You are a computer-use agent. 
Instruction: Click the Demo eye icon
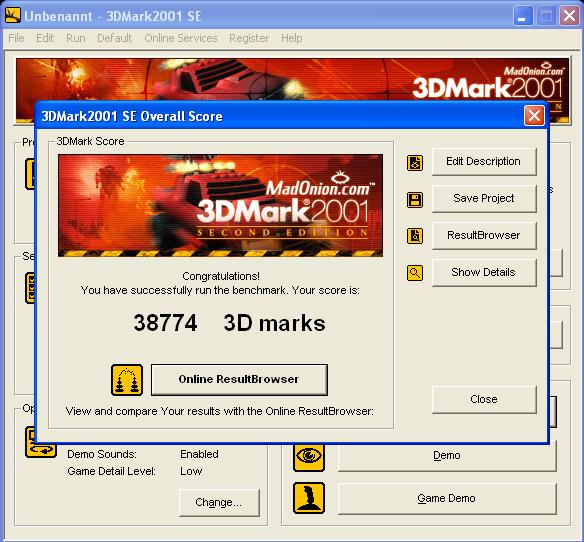(309, 456)
